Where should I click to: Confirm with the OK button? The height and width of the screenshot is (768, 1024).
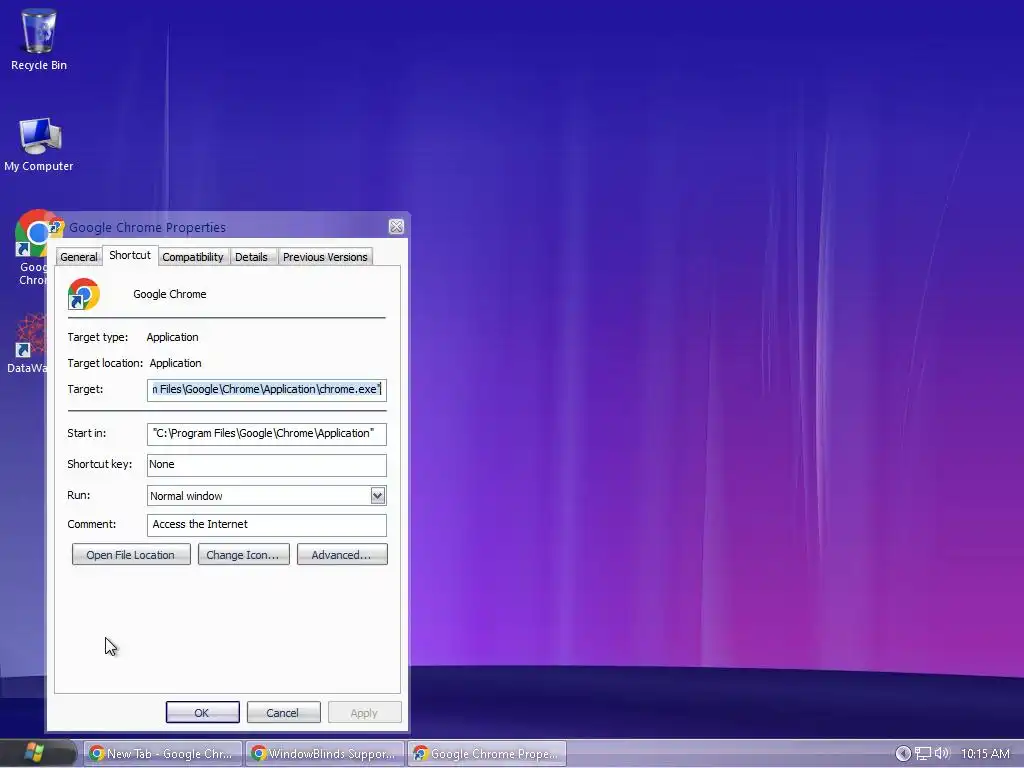pyautogui.click(x=202, y=712)
